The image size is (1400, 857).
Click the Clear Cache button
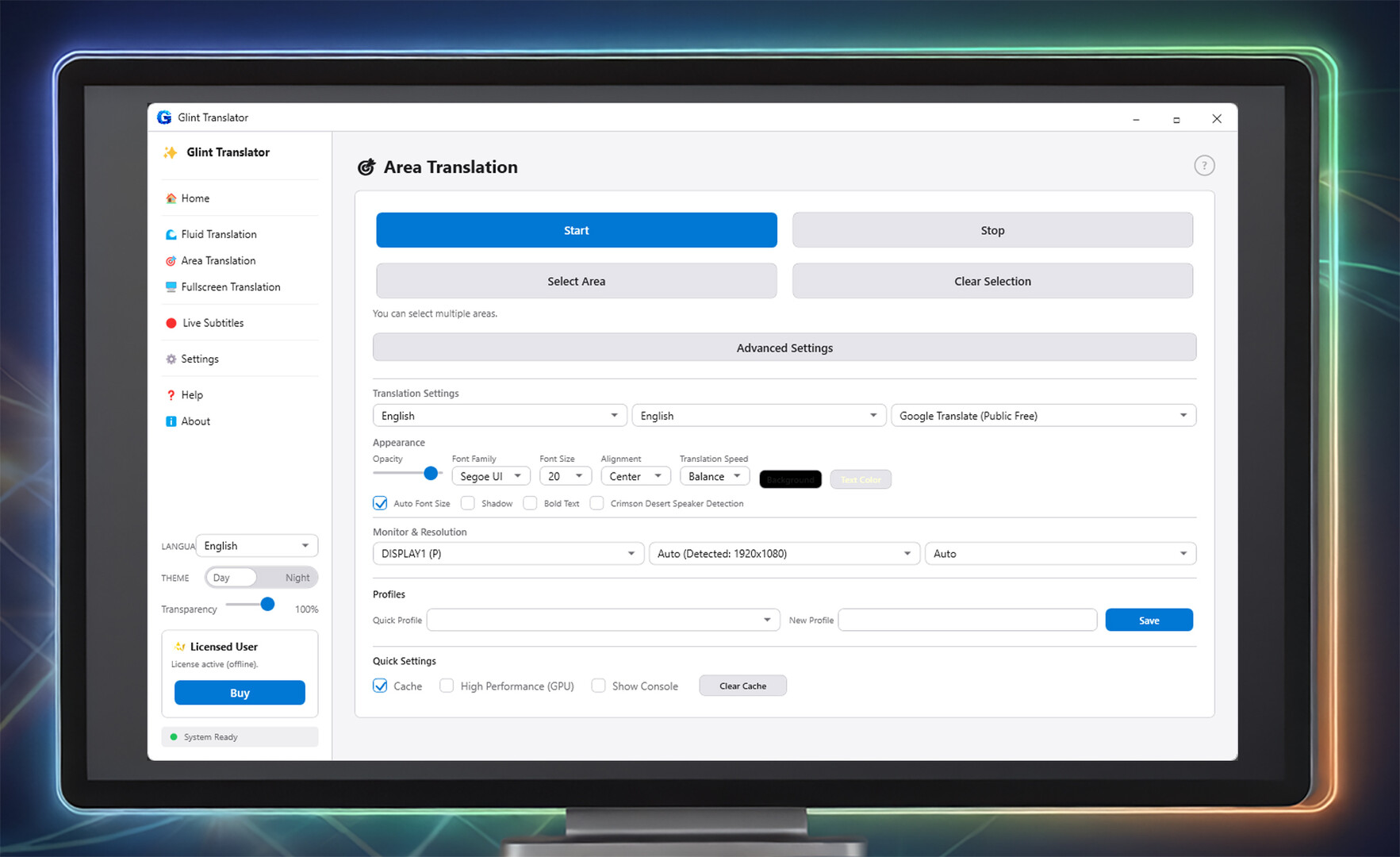tap(743, 686)
